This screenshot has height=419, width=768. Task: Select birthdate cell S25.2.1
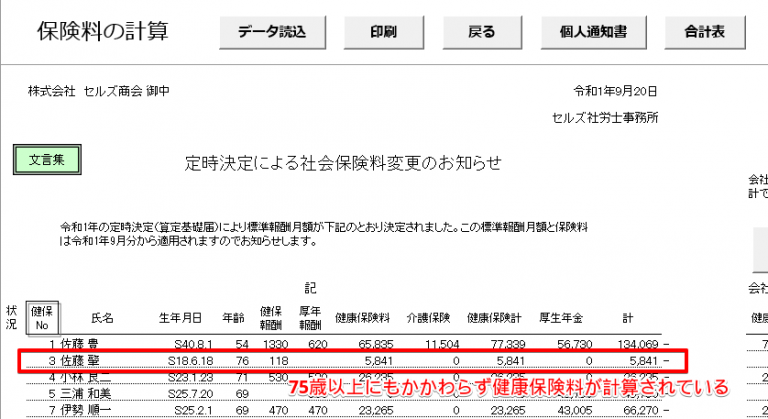click(x=193, y=410)
